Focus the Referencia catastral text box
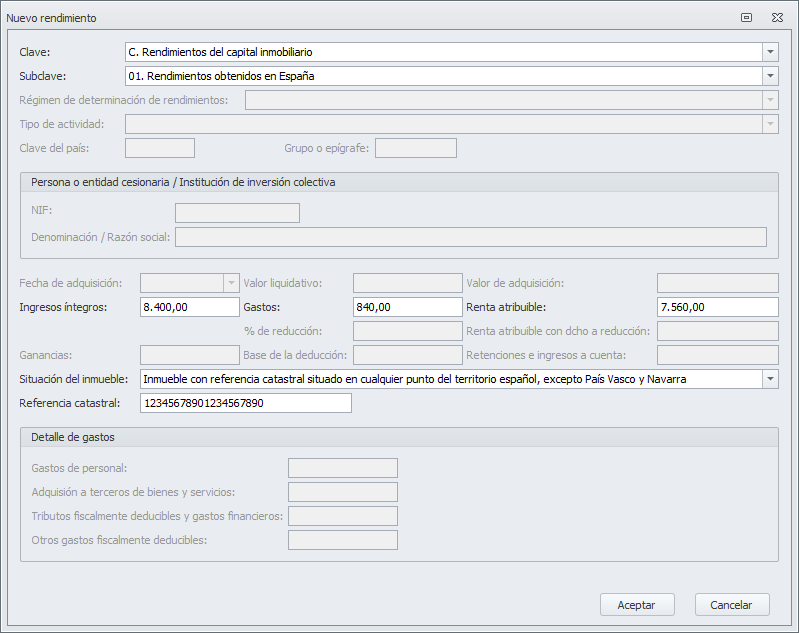The image size is (799, 633). pos(246,403)
